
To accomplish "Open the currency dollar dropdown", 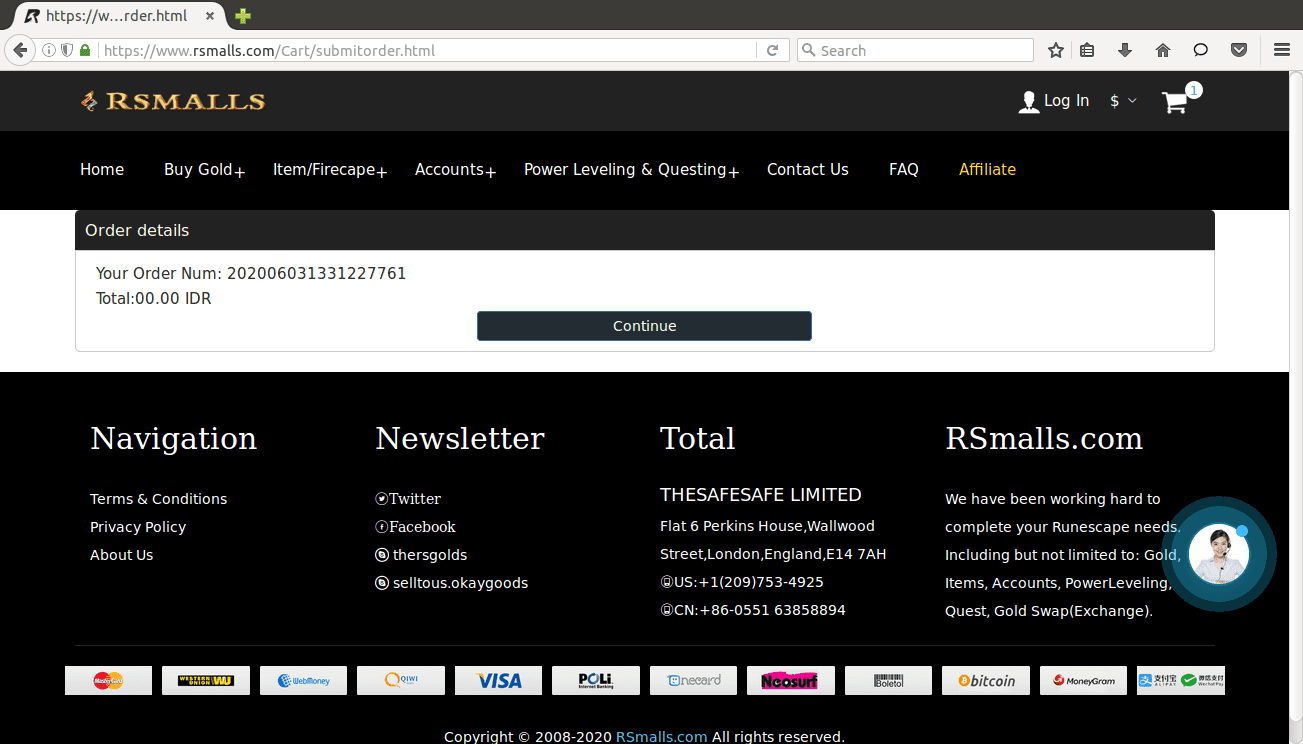I will (x=1123, y=101).
